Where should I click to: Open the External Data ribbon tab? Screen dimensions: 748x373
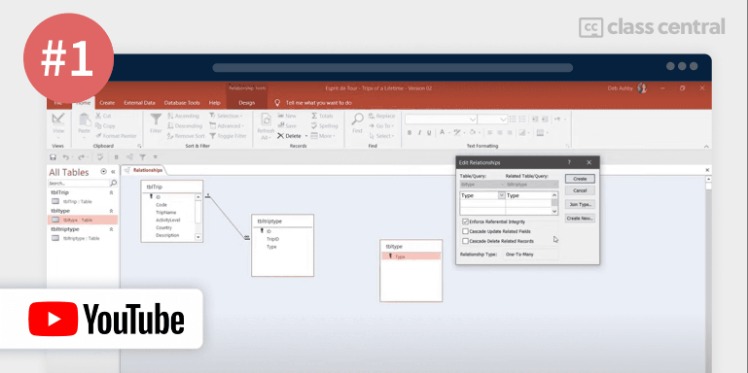139,103
